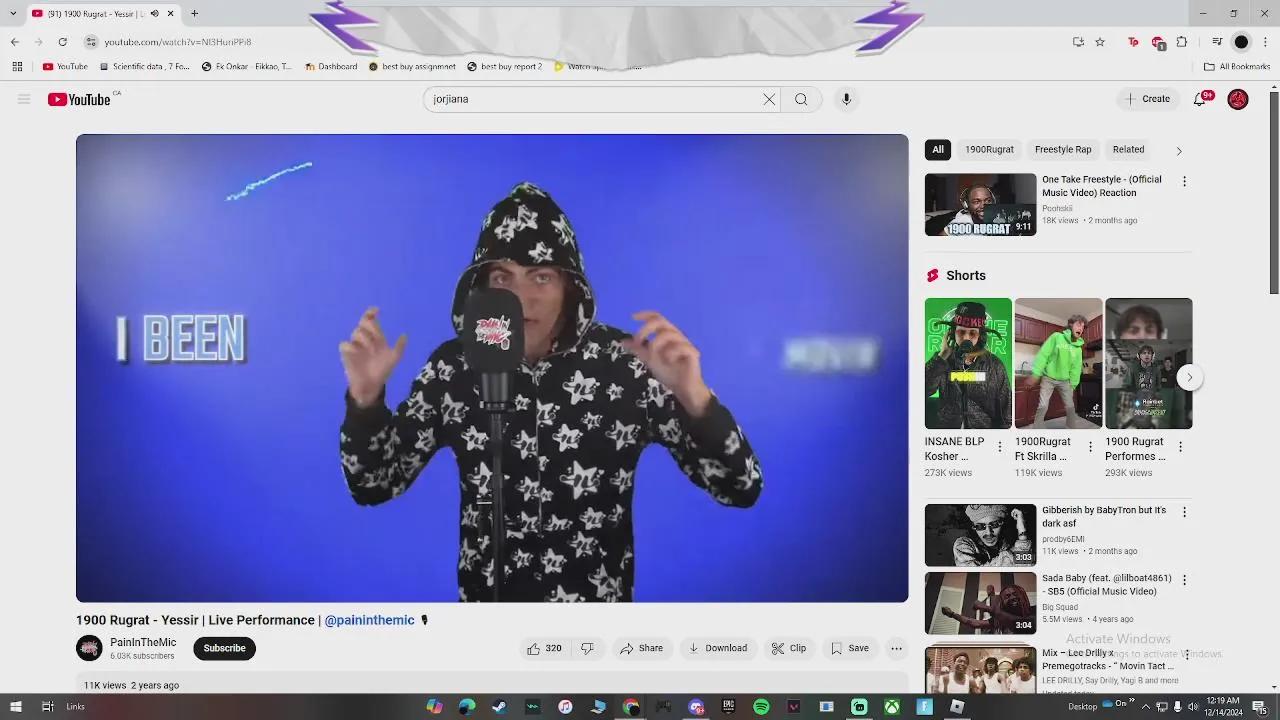Click the INSANE BLP Kosher short thumbnail
This screenshot has width=1280, height=720.
tap(968, 363)
